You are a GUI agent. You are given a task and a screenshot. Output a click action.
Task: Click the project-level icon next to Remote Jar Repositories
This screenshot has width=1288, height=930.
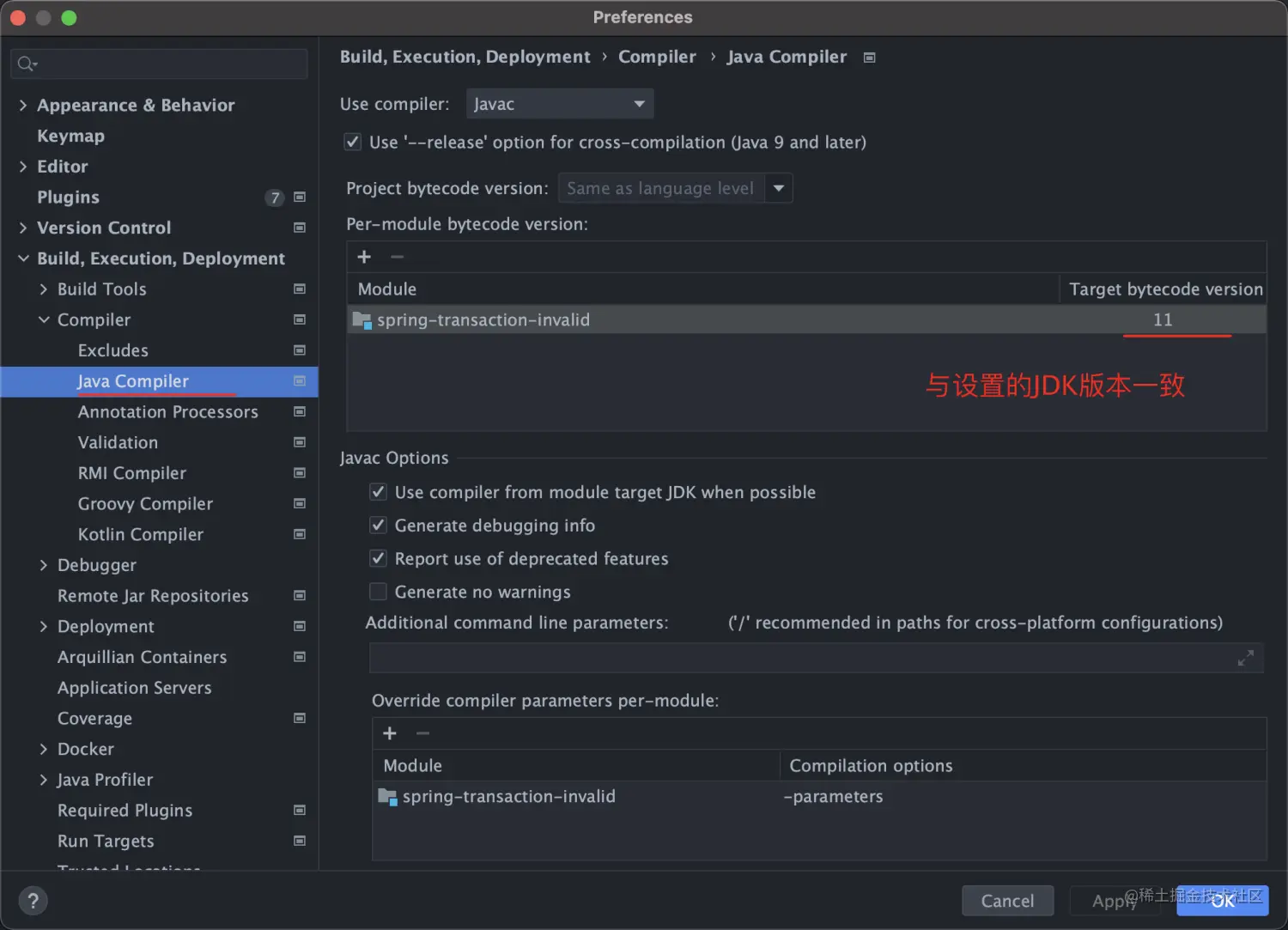click(300, 596)
